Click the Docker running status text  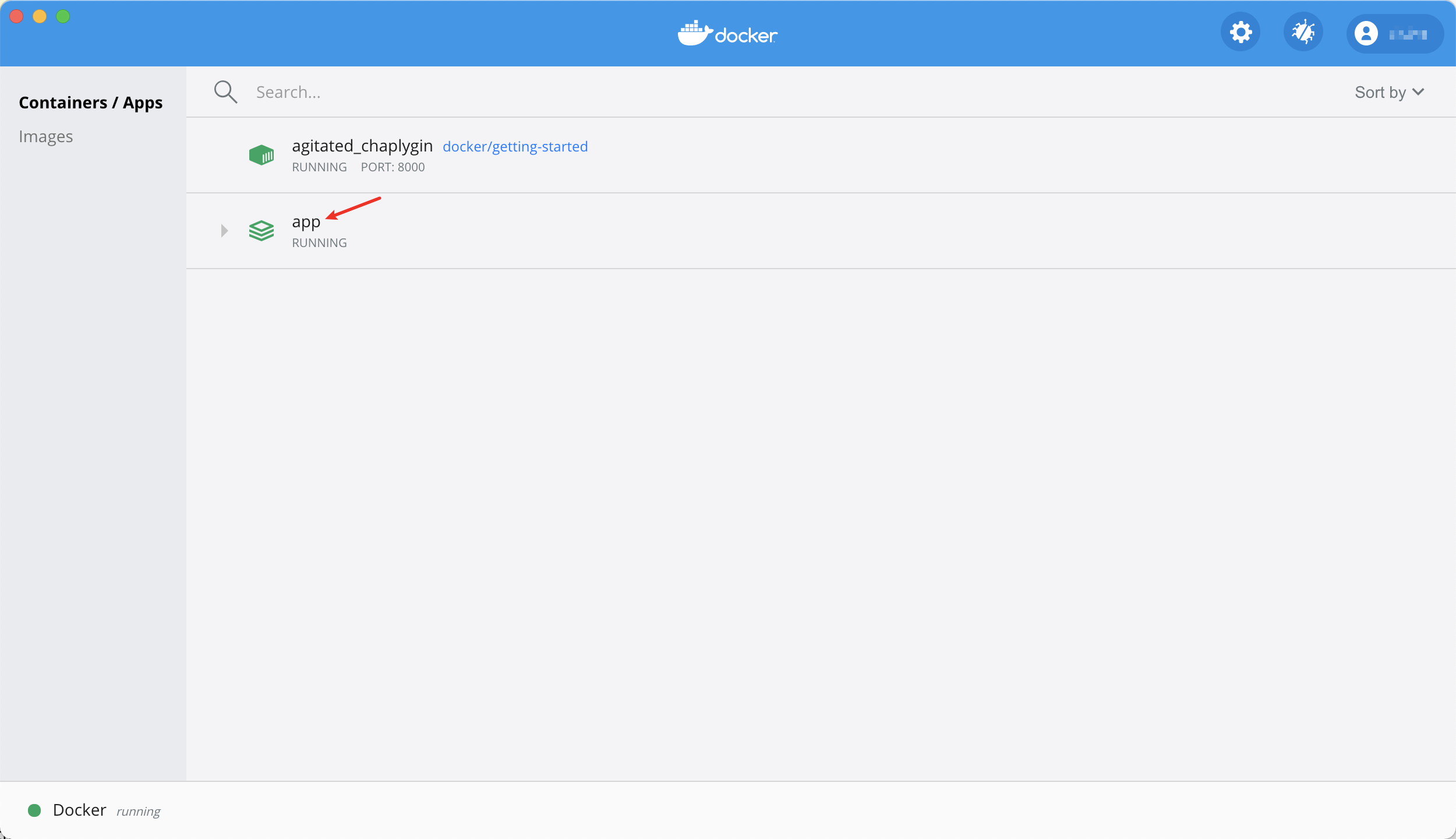coord(139,812)
